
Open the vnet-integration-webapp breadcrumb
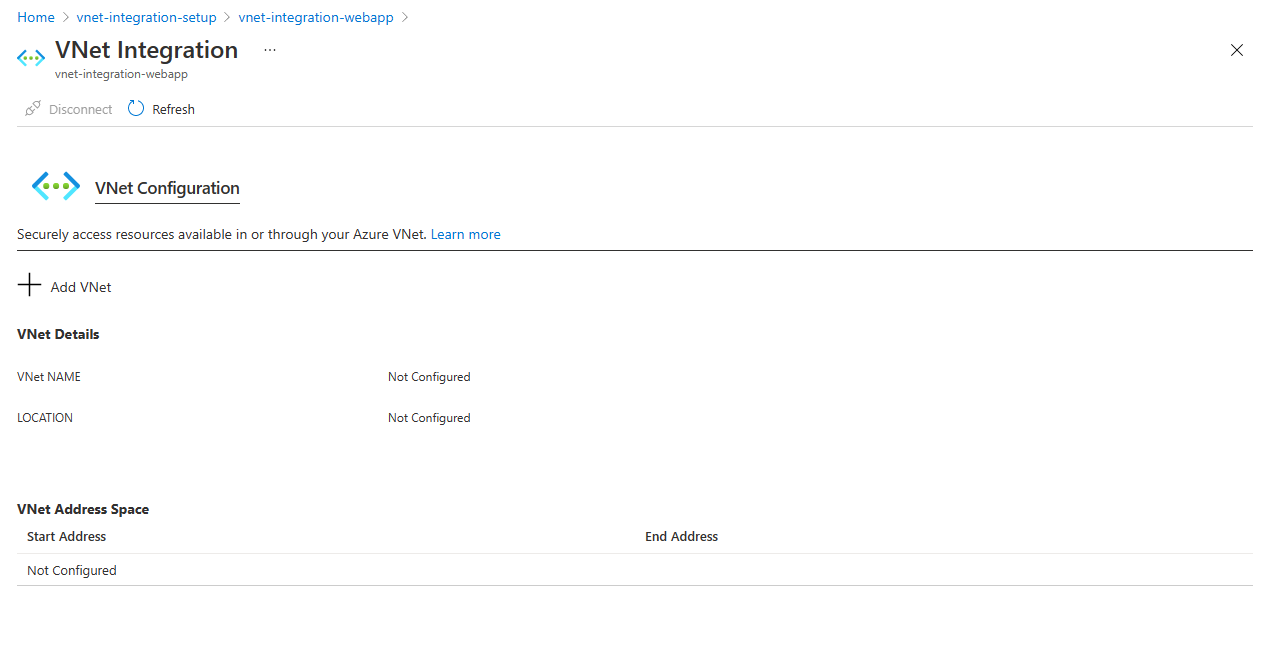click(x=316, y=18)
